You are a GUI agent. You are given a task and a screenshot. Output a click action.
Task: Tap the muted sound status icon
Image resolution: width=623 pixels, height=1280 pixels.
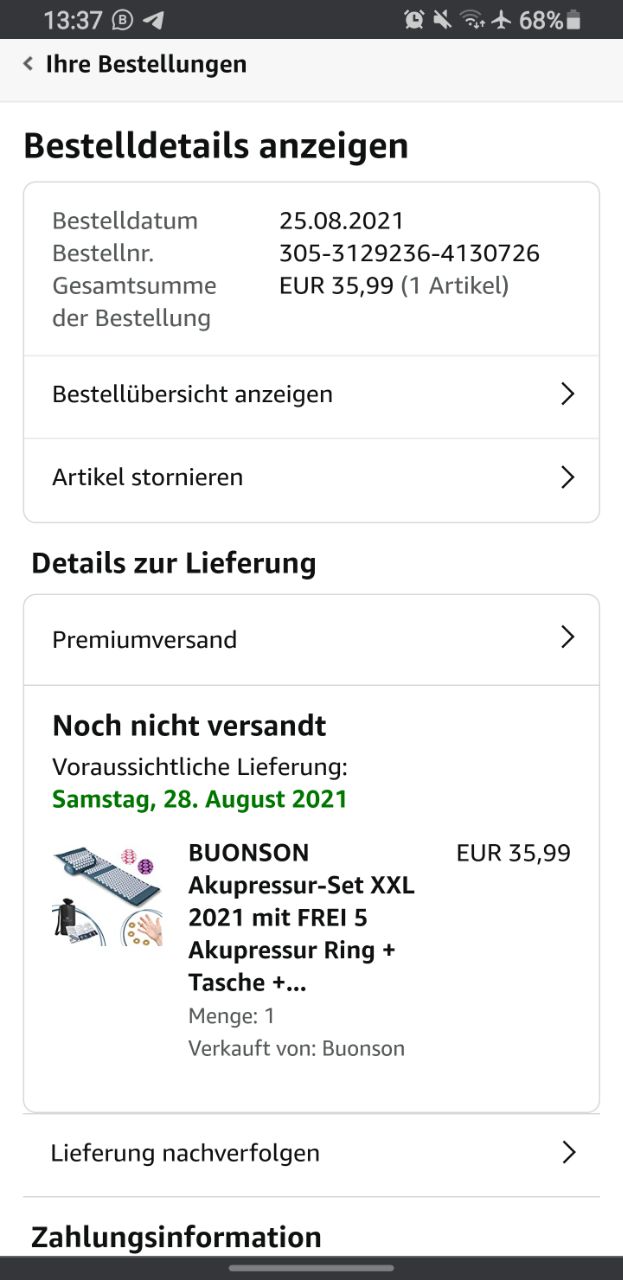(x=443, y=19)
